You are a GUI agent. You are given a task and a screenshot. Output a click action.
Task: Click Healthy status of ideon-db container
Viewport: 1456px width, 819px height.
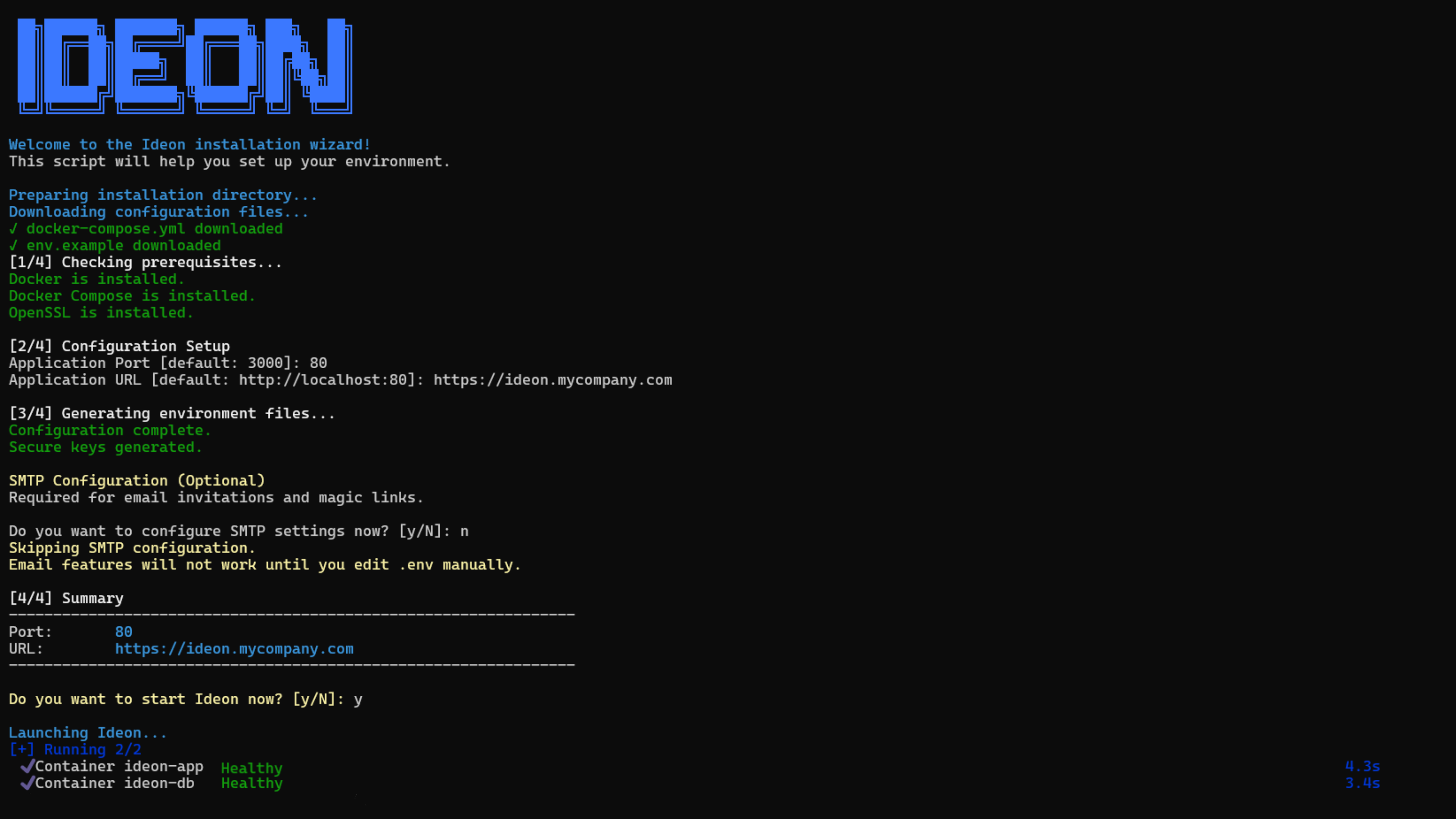251,783
